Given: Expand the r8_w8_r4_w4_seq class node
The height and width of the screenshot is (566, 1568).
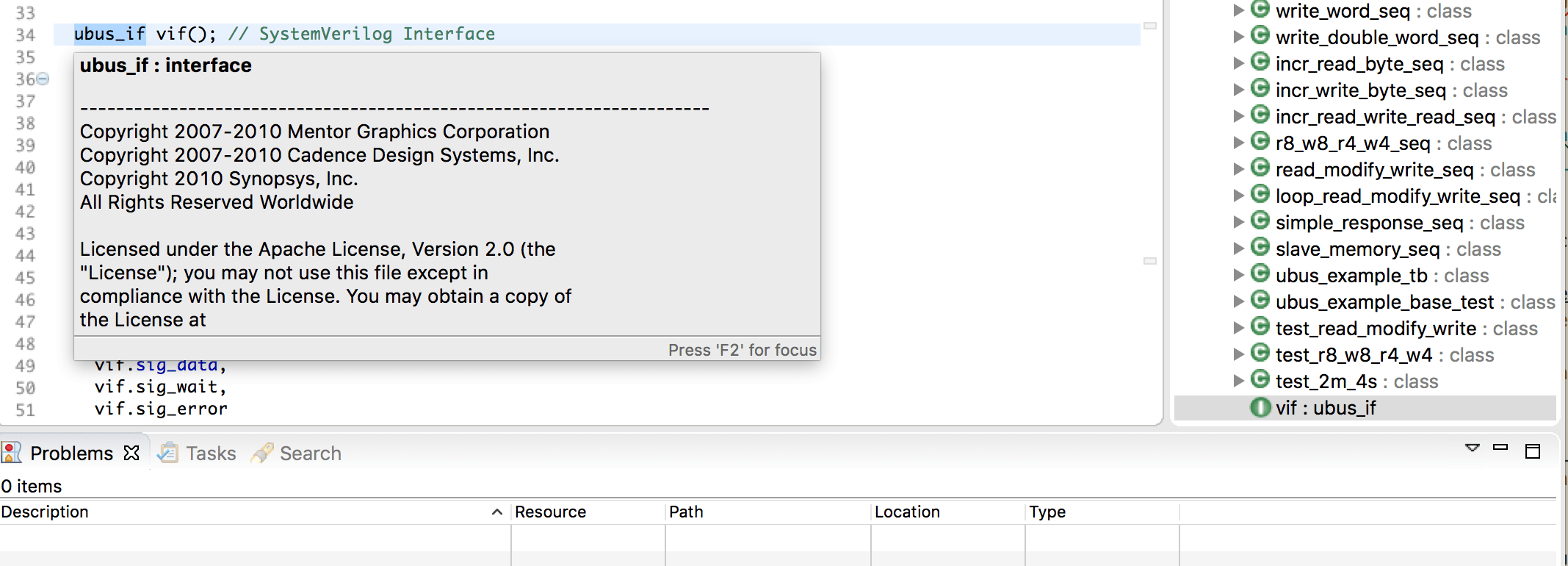Looking at the screenshot, I should [1238, 143].
